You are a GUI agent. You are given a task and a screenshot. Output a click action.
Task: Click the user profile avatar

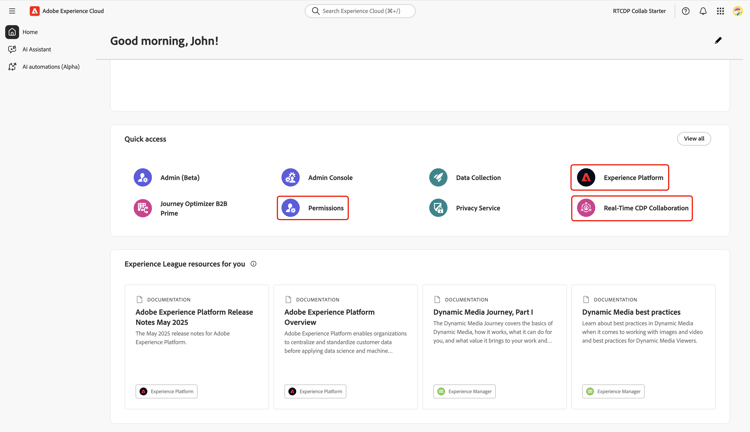(x=738, y=11)
